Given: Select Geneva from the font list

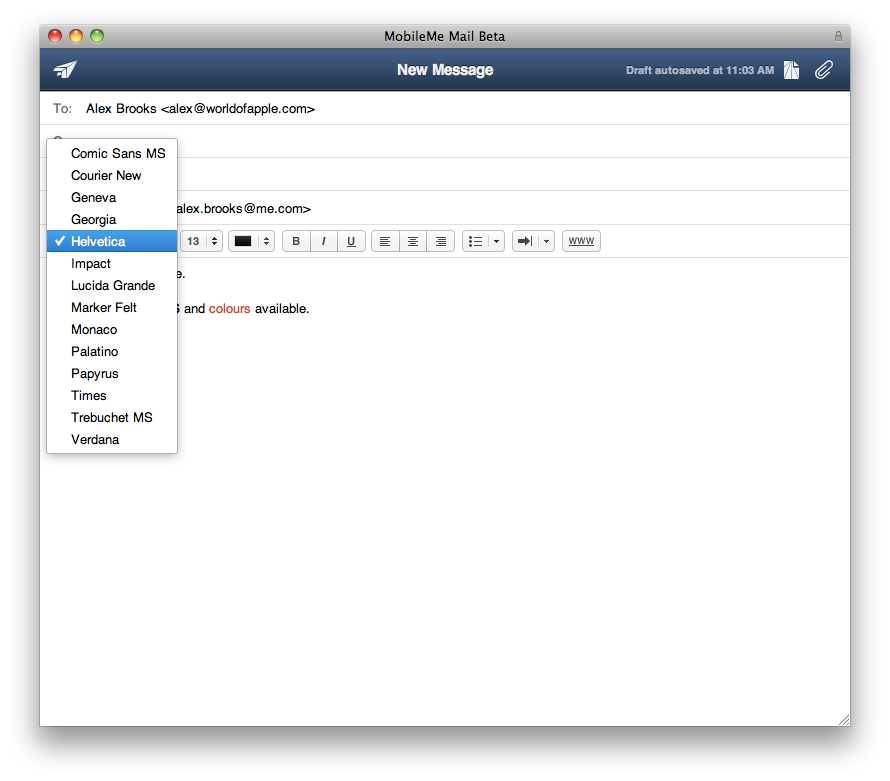Looking at the screenshot, I should pos(112,198).
